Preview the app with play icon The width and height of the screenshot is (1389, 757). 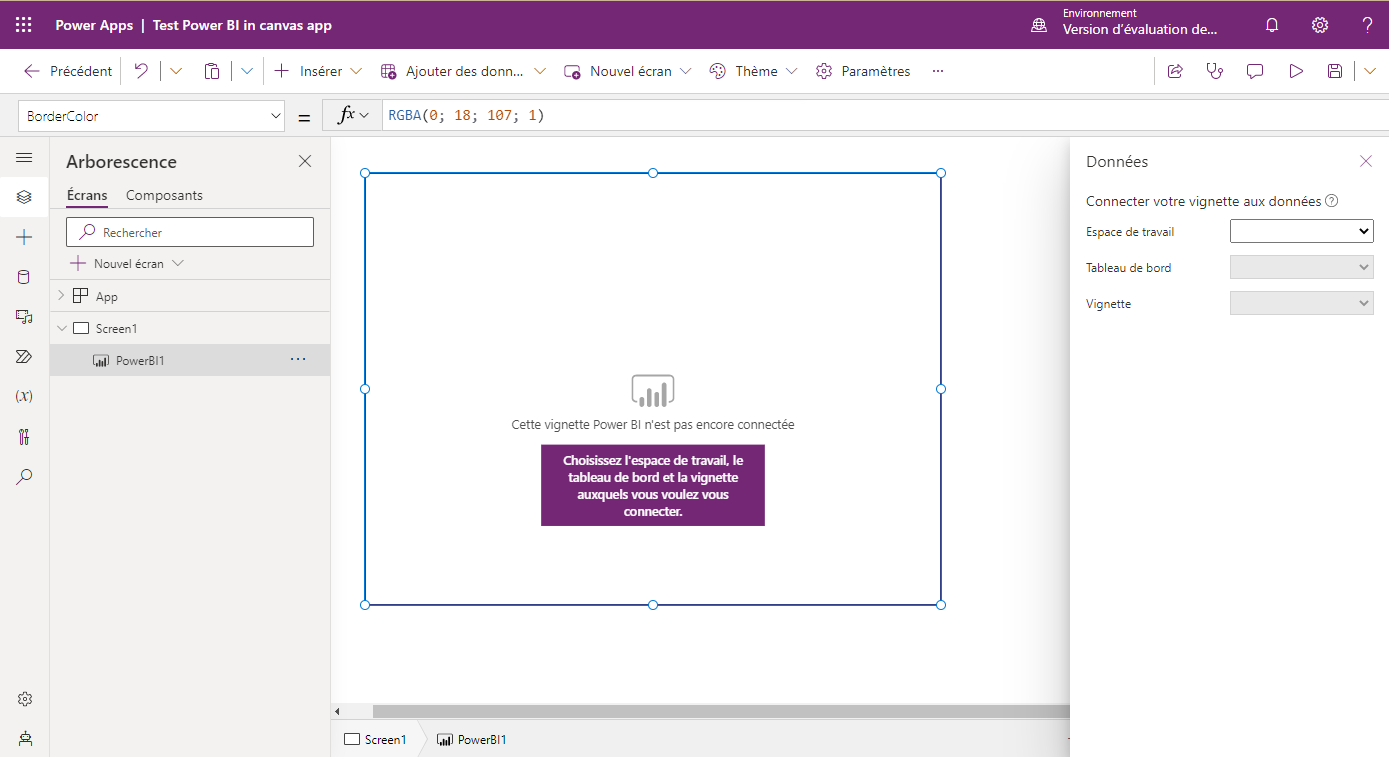(1296, 71)
